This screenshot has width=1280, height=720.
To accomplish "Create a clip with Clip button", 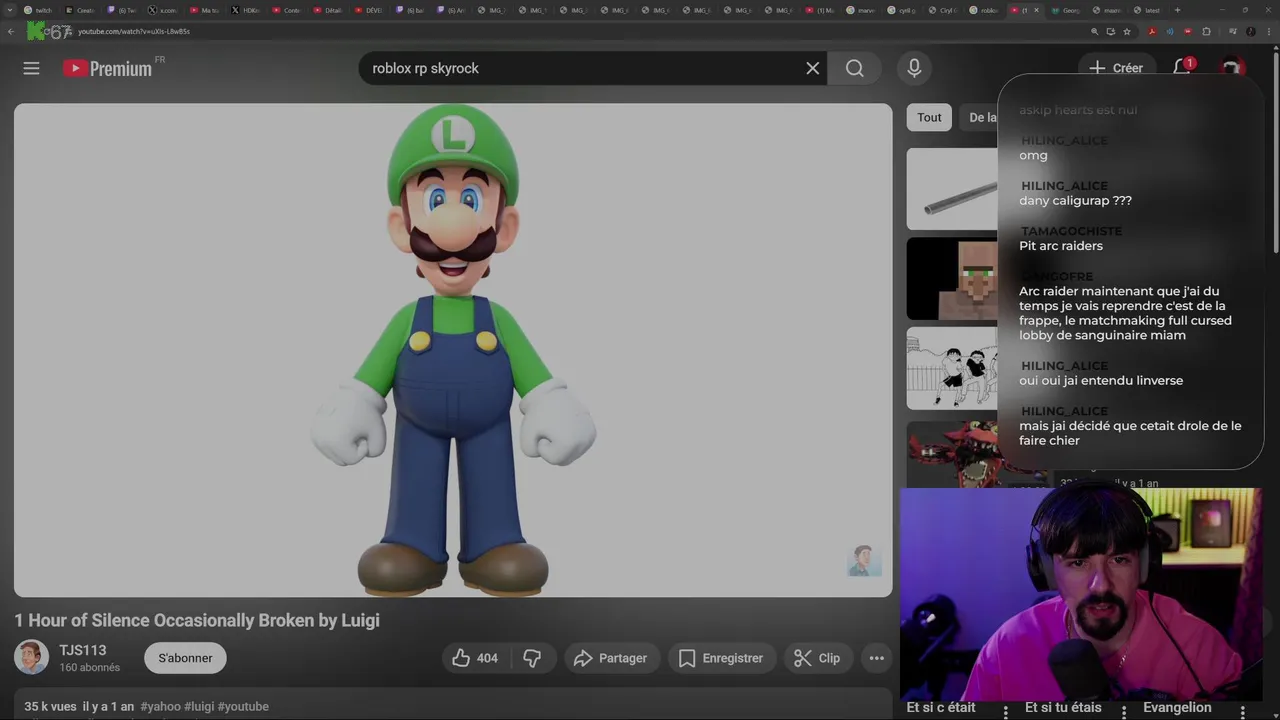I will (x=817, y=658).
